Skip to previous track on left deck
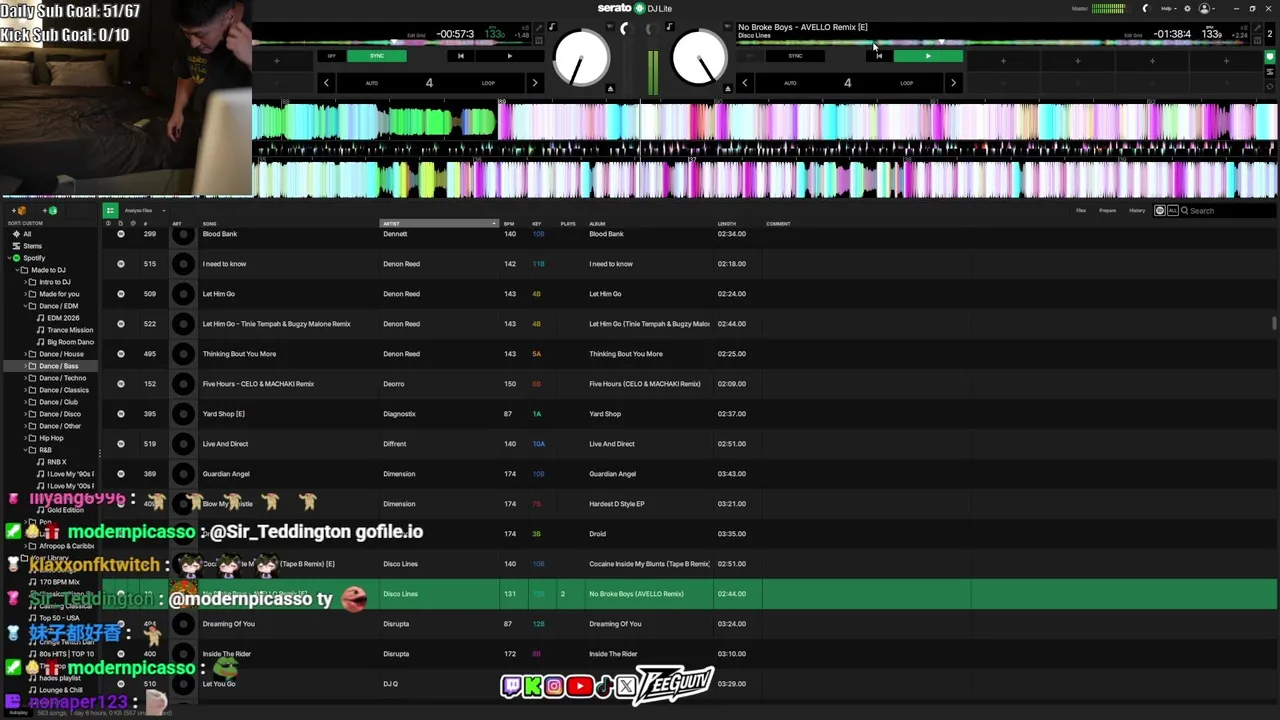Image resolution: width=1280 pixels, height=720 pixels. click(461, 56)
